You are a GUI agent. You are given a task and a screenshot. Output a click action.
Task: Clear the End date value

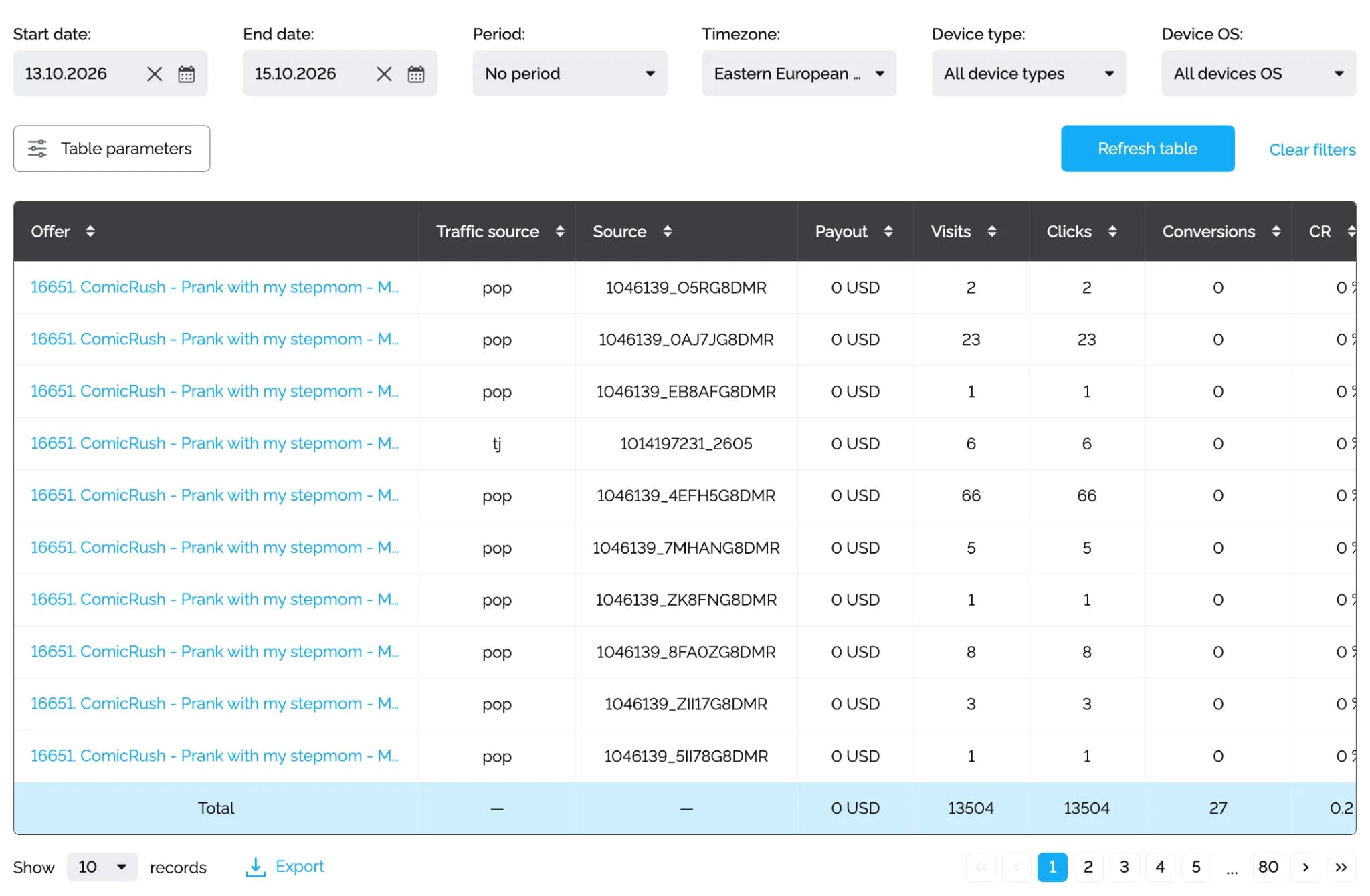[384, 74]
